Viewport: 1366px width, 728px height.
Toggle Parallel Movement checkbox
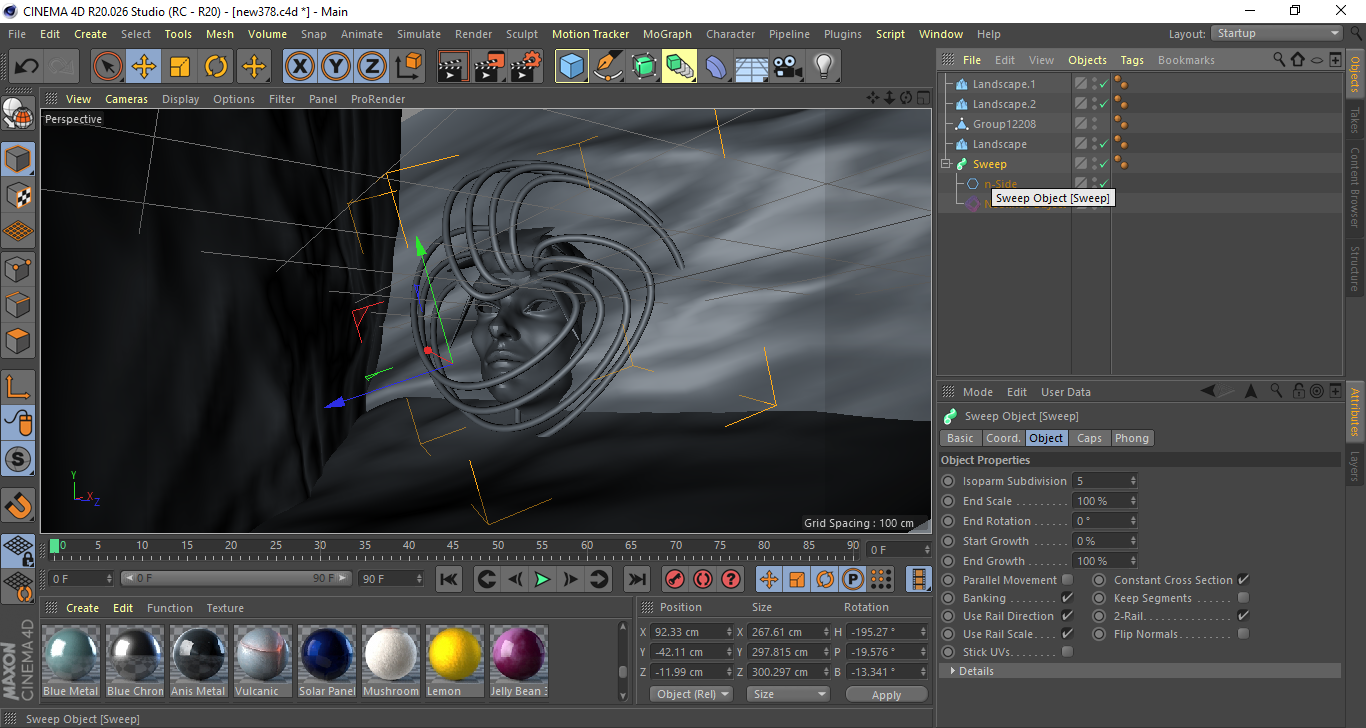click(x=1067, y=580)
